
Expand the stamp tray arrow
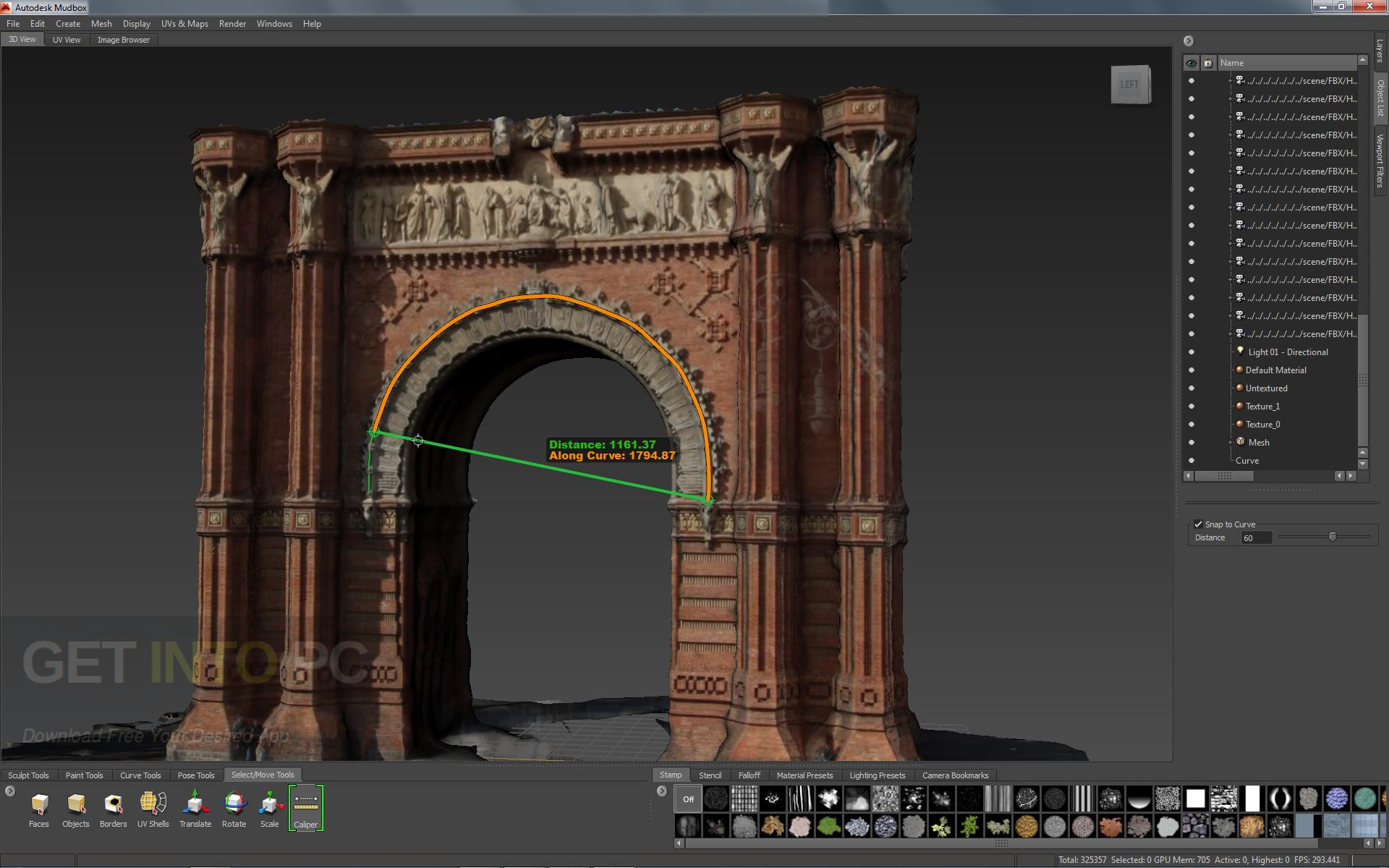pos(661,791)
